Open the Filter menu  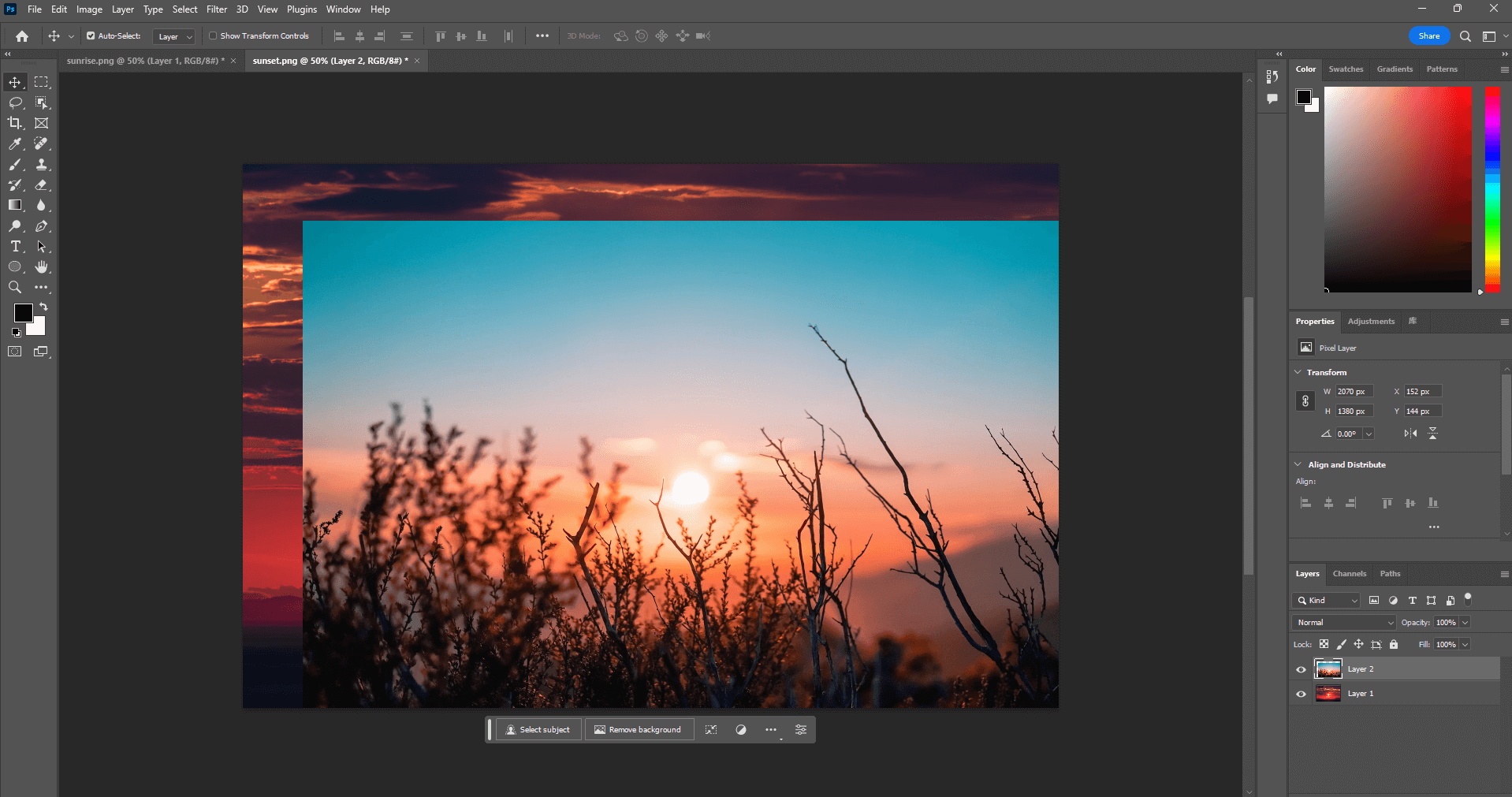[x=217, y=9]
